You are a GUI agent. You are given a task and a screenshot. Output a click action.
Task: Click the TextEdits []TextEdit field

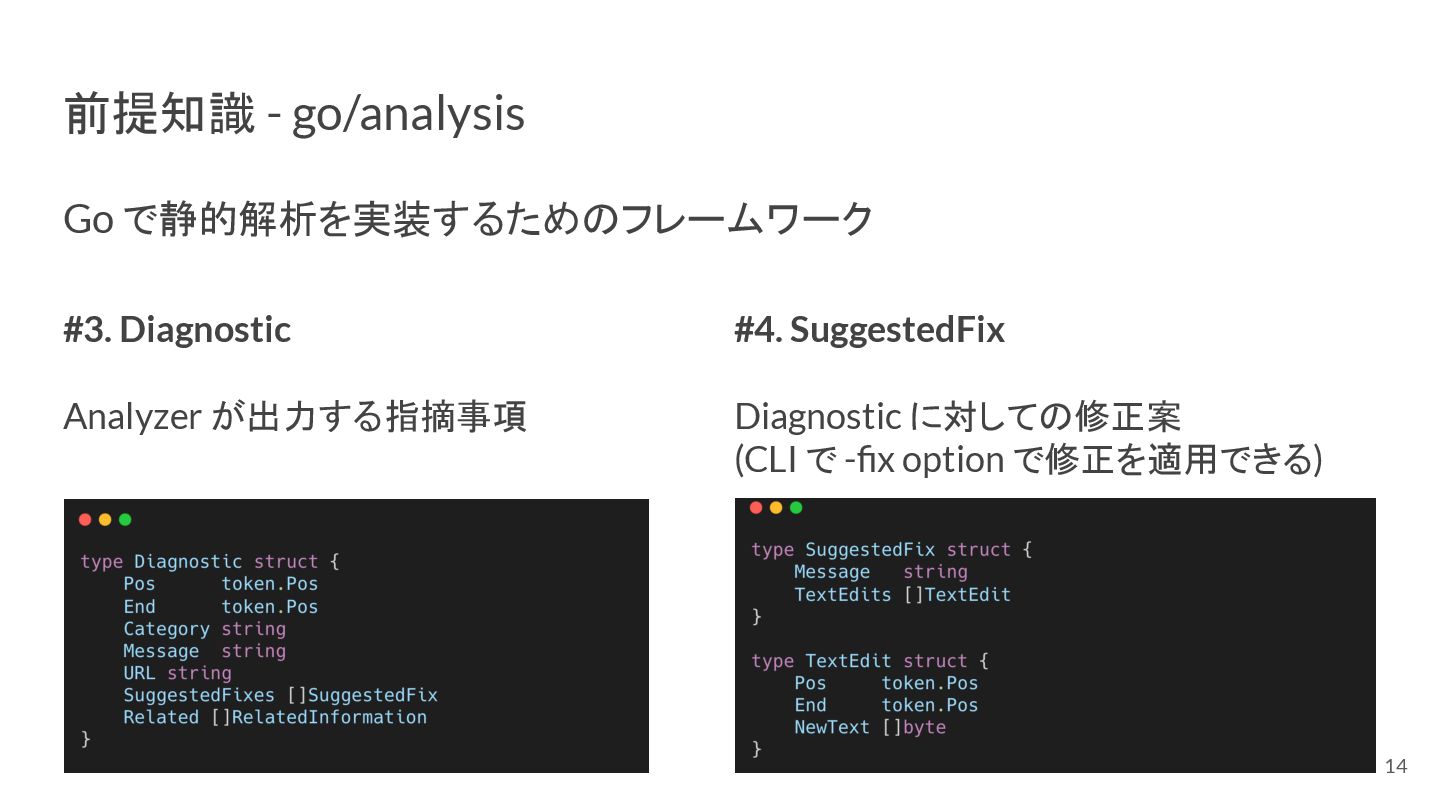(x=902, y=595)
